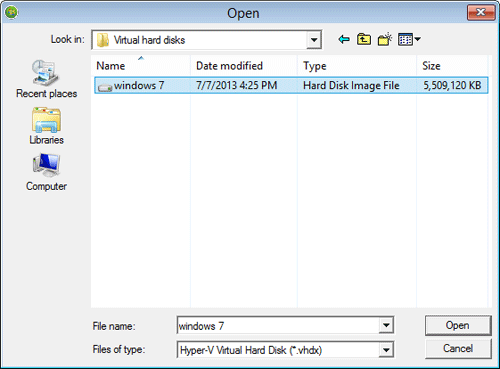
Task: Click into the File name text field
Action: coord(278,325)
